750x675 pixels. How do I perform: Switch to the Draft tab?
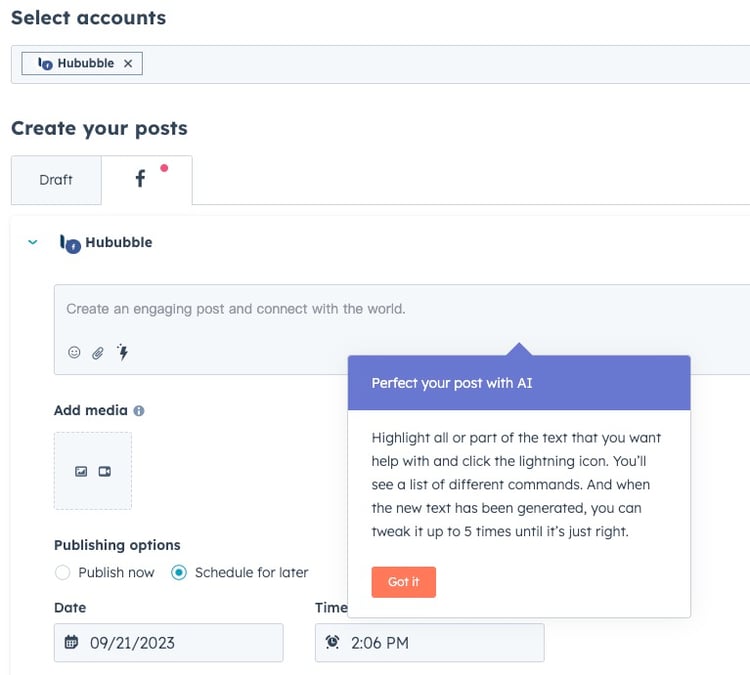56,180
